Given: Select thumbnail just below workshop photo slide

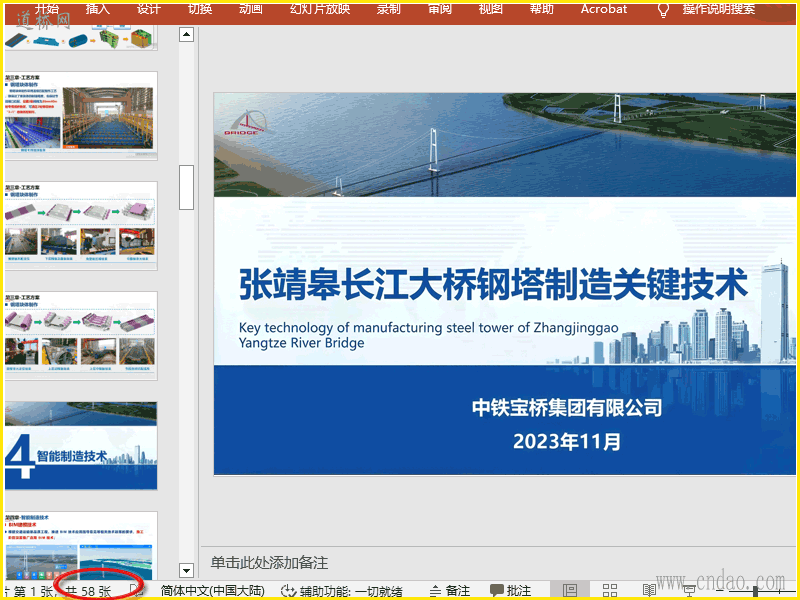Looking at the screenshot, I should point(81,226).
